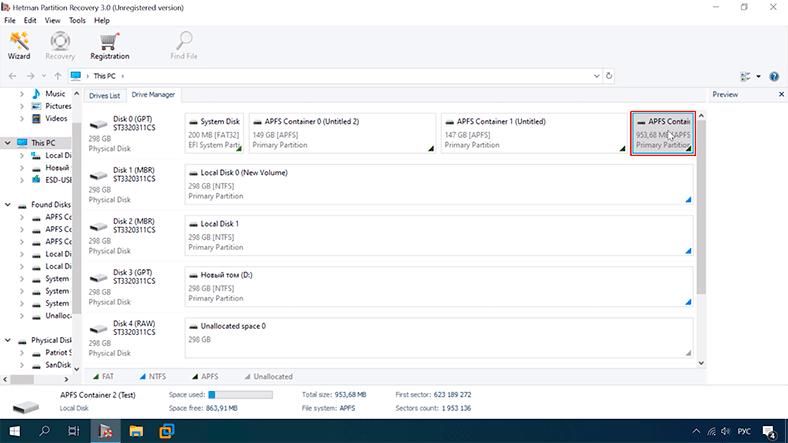
Task: Close the Preview panel
Action: [x=781, y=94]
